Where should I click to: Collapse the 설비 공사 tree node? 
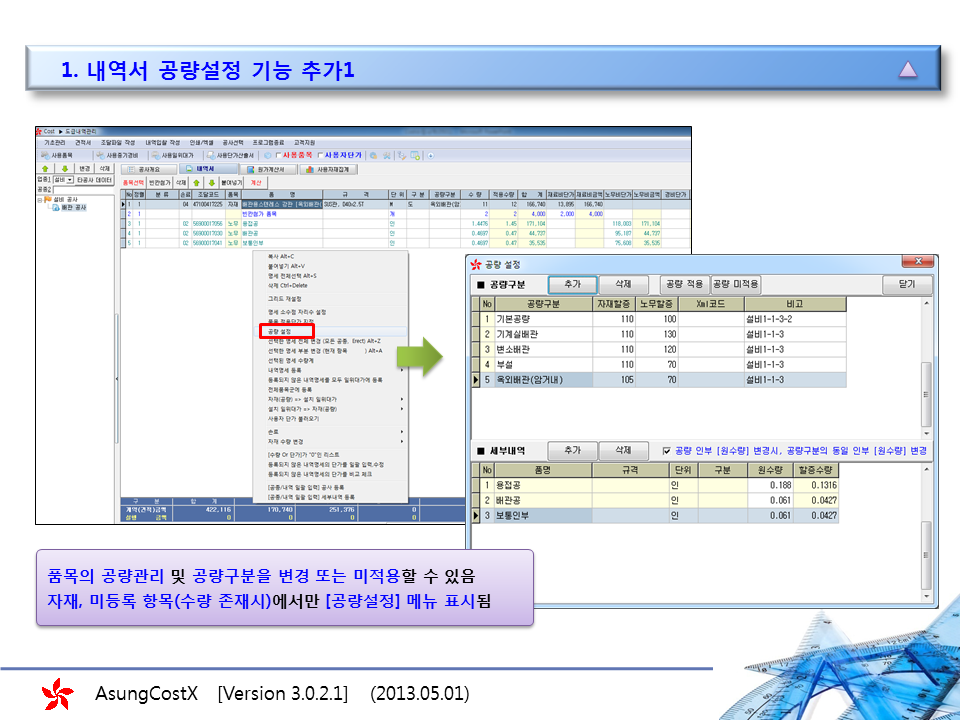(40, 199)
